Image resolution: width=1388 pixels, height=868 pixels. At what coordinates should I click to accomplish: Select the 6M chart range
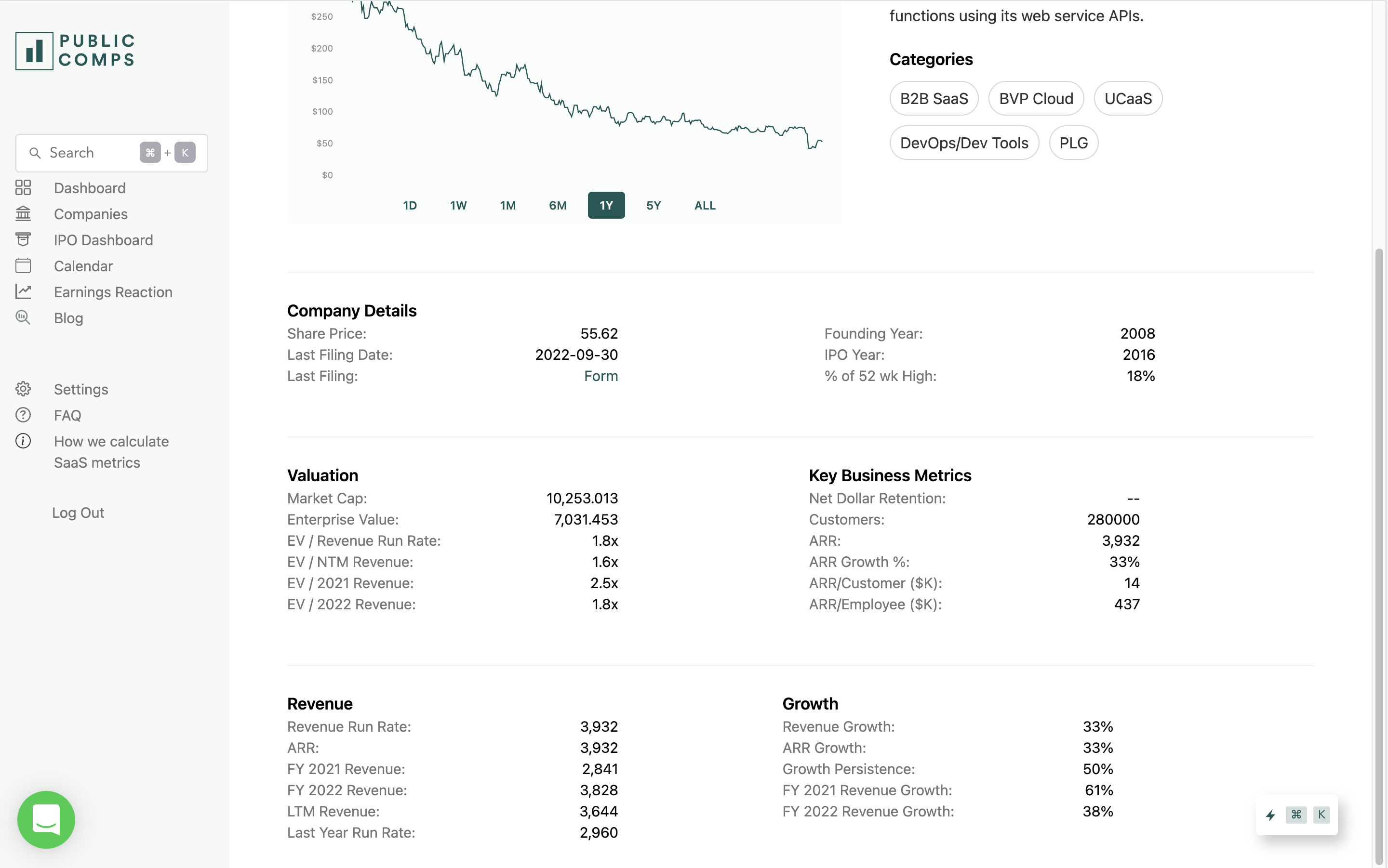(558, 206)
